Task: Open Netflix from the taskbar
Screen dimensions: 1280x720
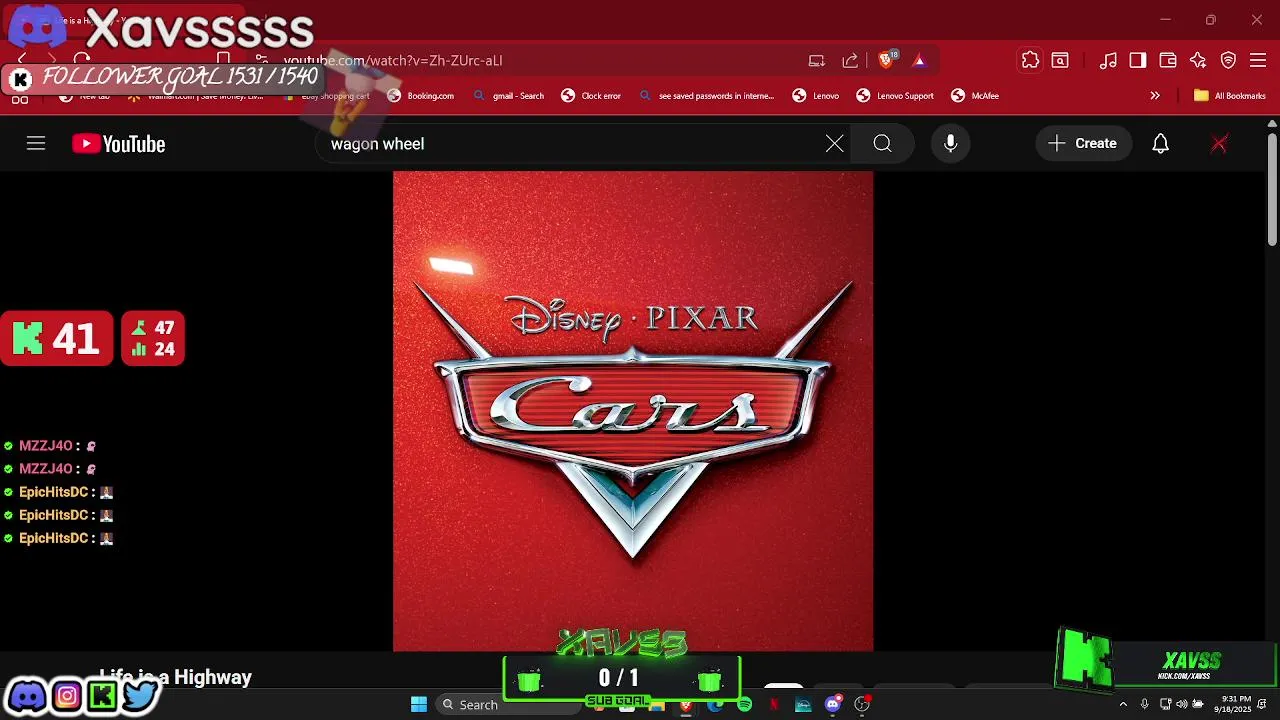Action: [774, 704]
